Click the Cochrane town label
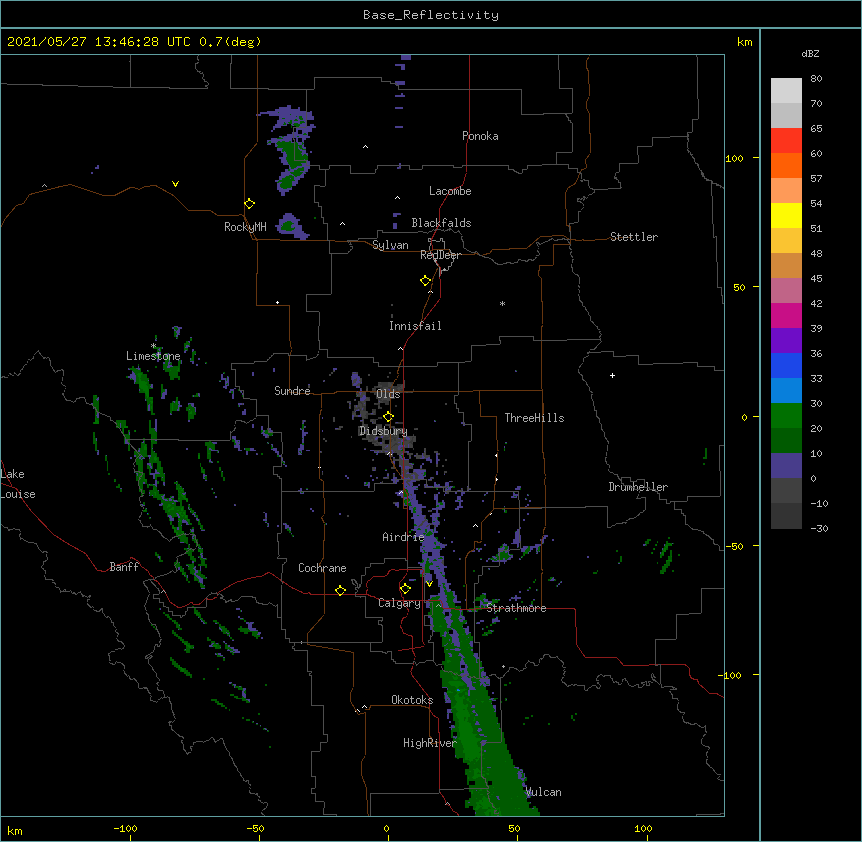The height and width of the screenshot is (842, 862). tap(322, 568)
